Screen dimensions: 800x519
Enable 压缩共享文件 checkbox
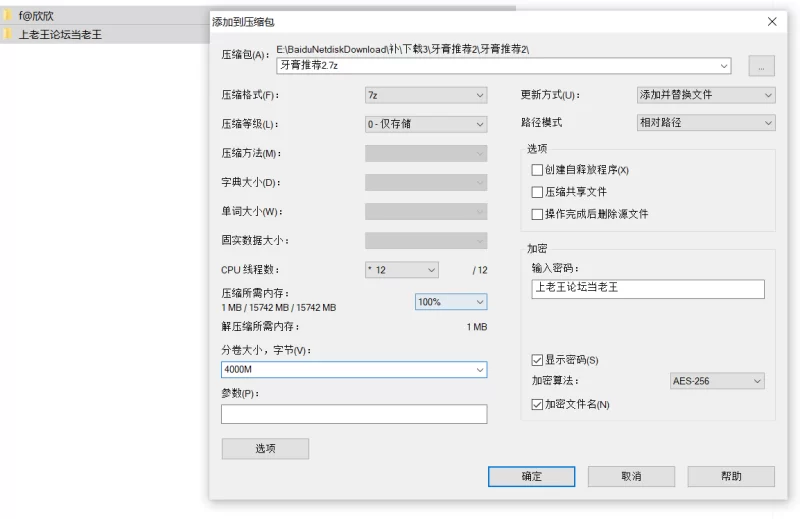(x=537, y=192)
